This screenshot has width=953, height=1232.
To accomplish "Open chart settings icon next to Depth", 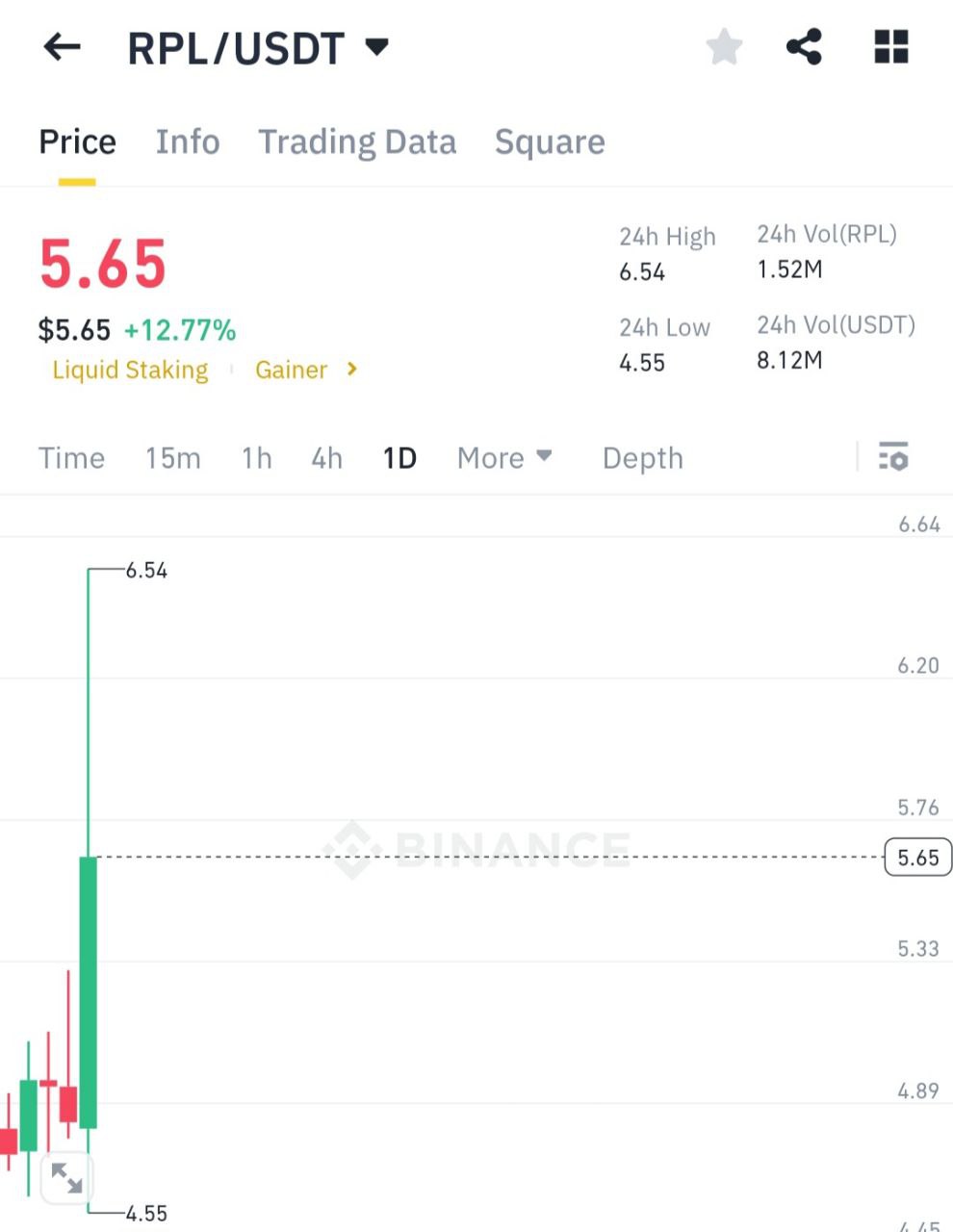I will pos(893,457).
